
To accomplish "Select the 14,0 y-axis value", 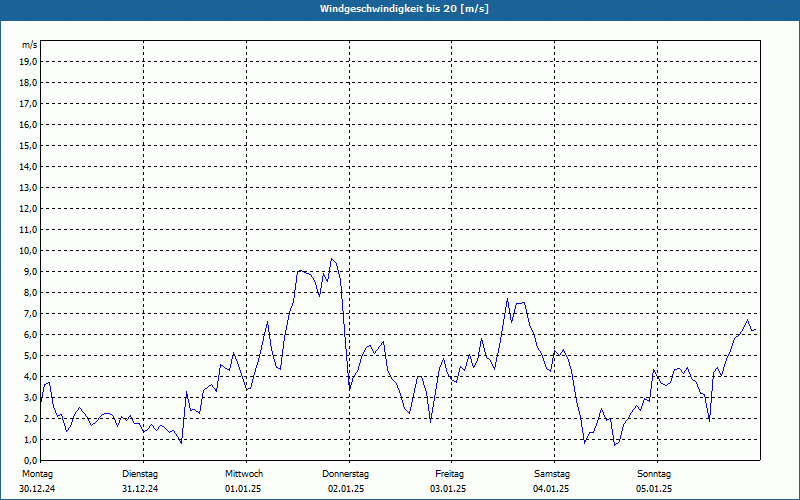I will (x=28, y=166).
